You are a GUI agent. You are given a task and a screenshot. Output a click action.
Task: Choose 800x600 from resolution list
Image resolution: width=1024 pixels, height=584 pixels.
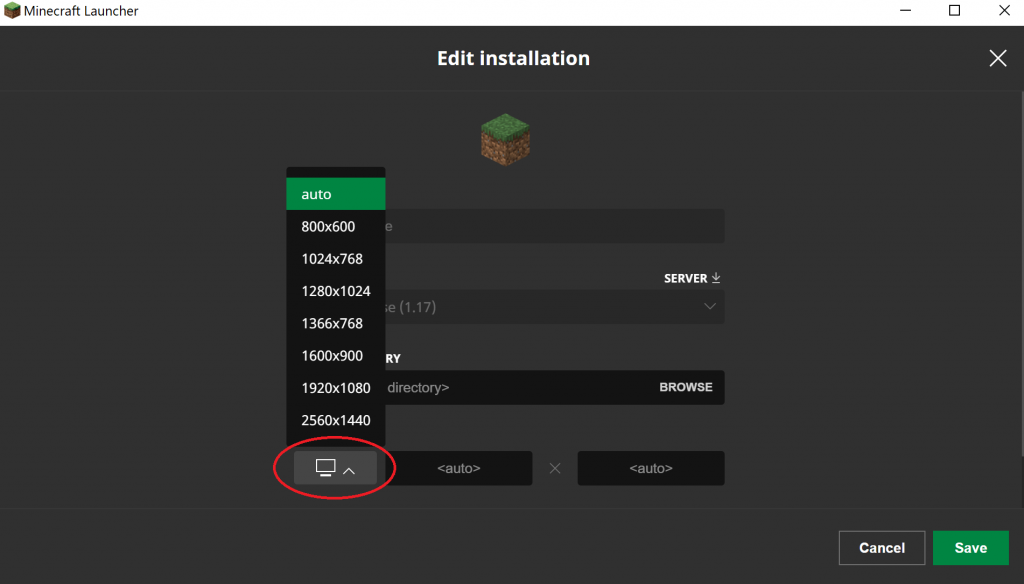click(335, 227)
